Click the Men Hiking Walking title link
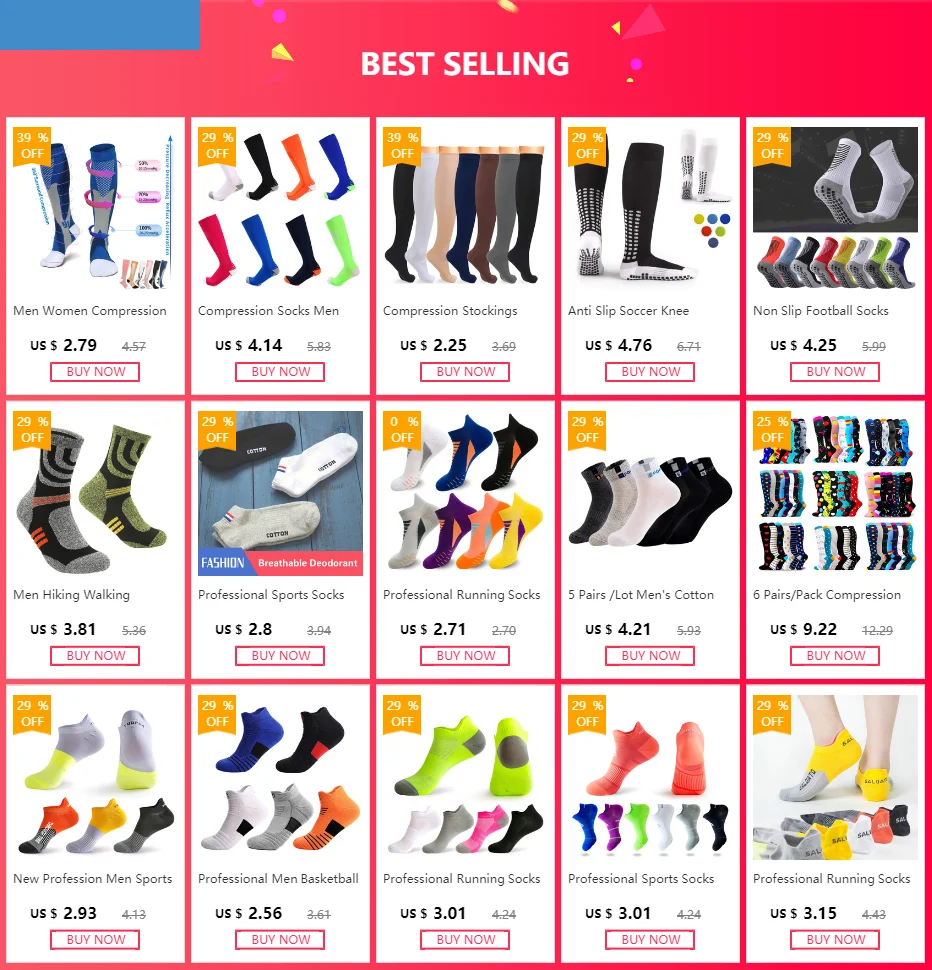Screen dimensions: 932x970 pyautogui.click(x=72, y=594)
